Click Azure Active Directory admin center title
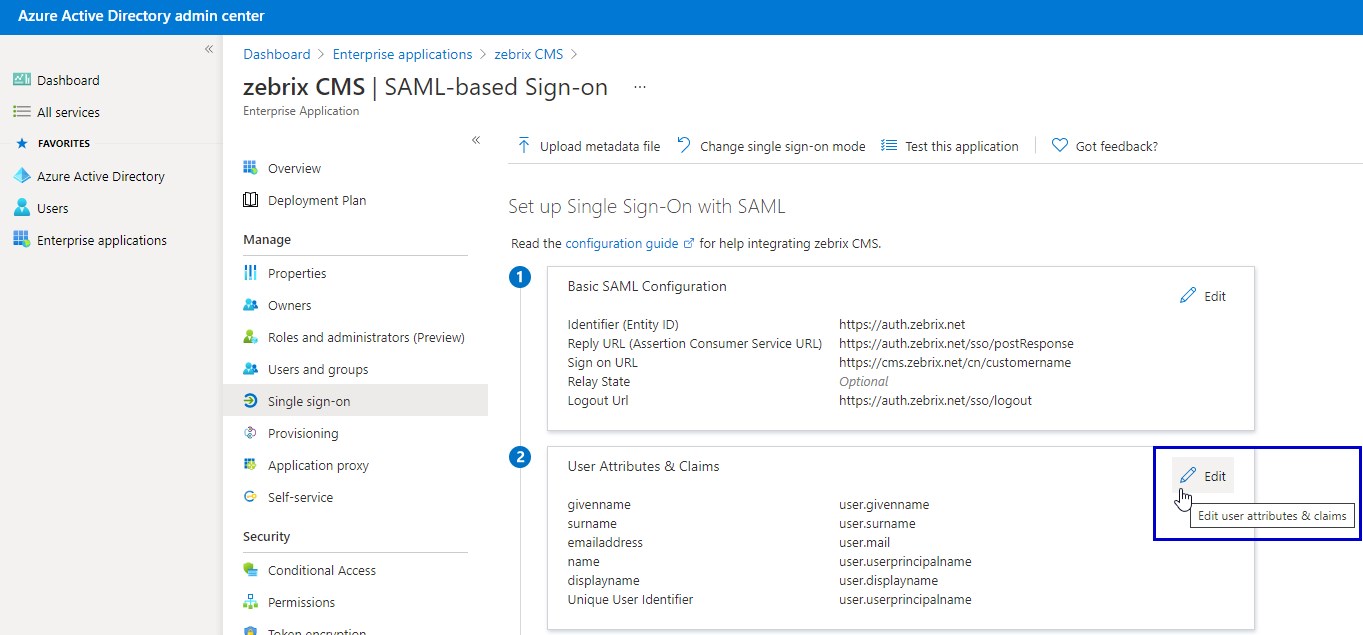Viewport: 1363px width, 635px height. click(x=141, y=16)
